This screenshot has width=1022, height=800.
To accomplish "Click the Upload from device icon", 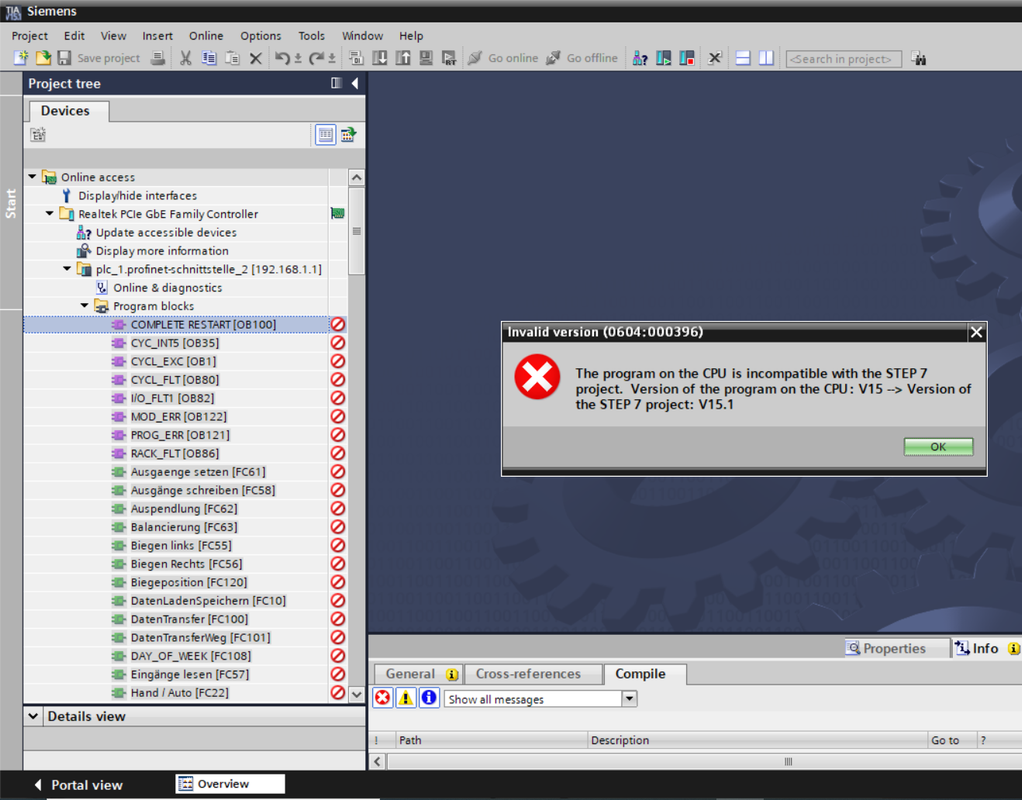I will click(x=403, y=58).
